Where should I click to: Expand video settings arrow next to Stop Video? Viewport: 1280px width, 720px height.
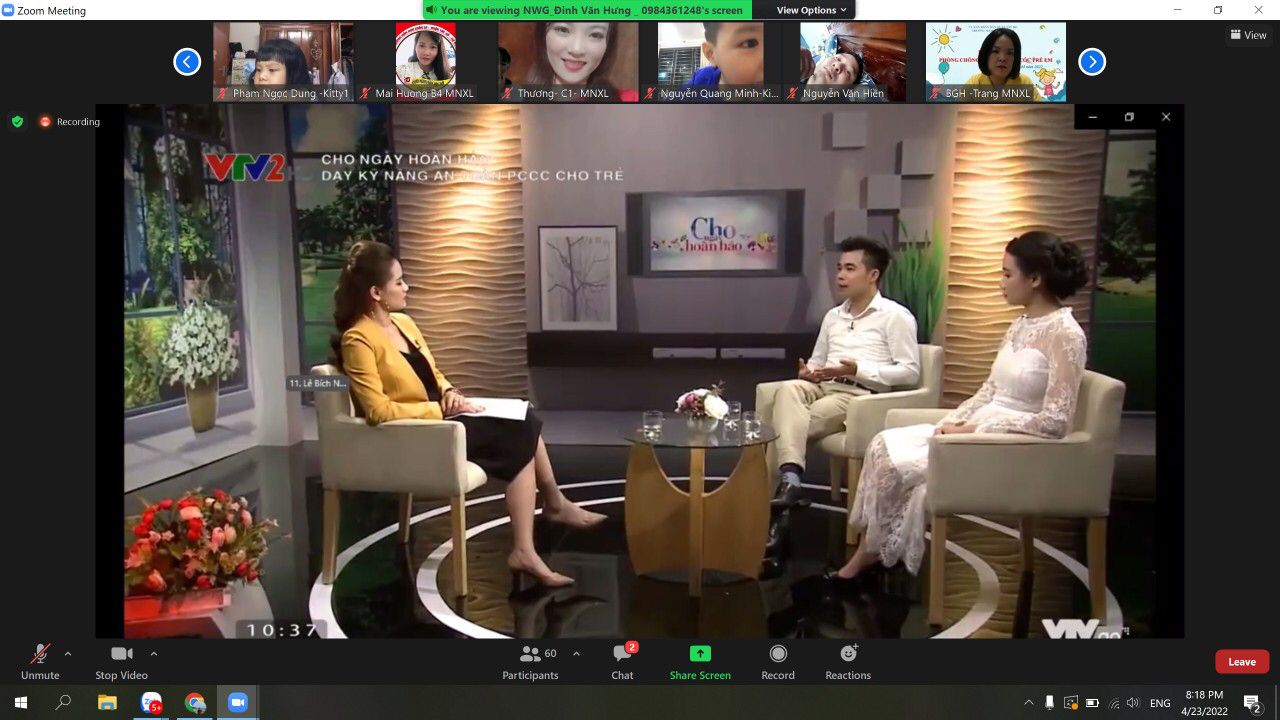pyautogui.click(x=153, y=654)
